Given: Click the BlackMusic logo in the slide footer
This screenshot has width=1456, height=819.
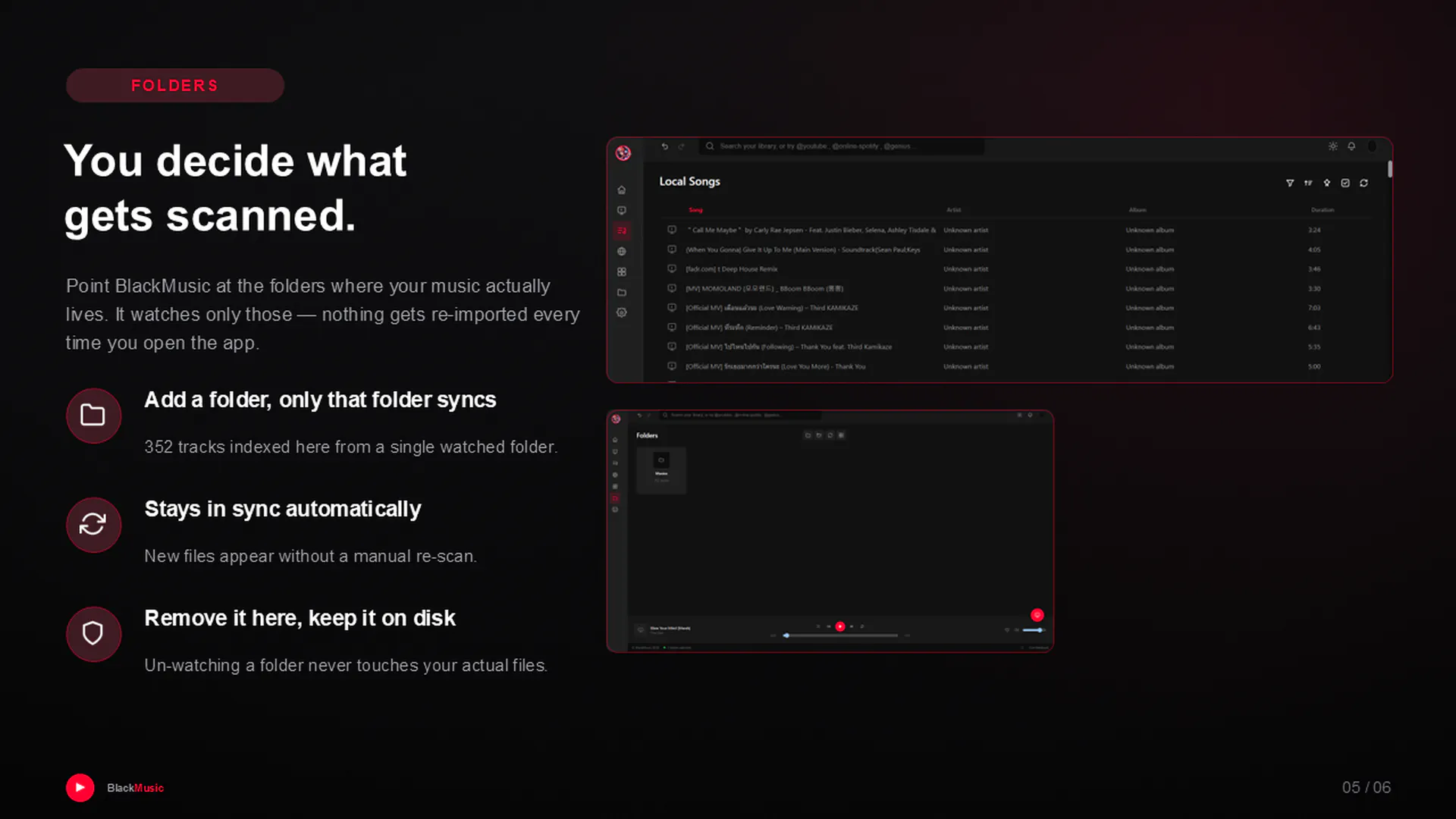Looking at the screenshot, I should point(80,788).
